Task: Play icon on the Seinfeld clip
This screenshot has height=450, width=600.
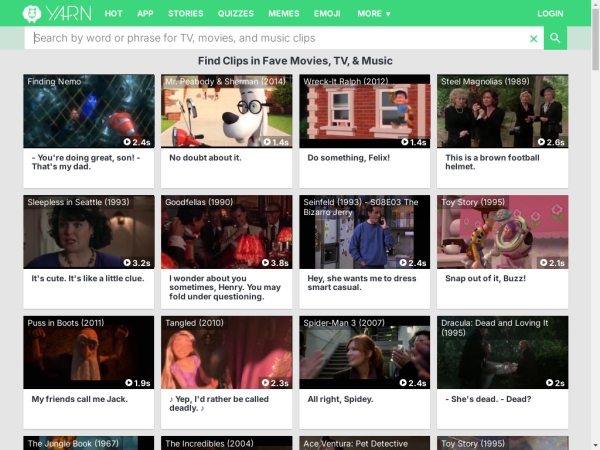Action: 403,262
